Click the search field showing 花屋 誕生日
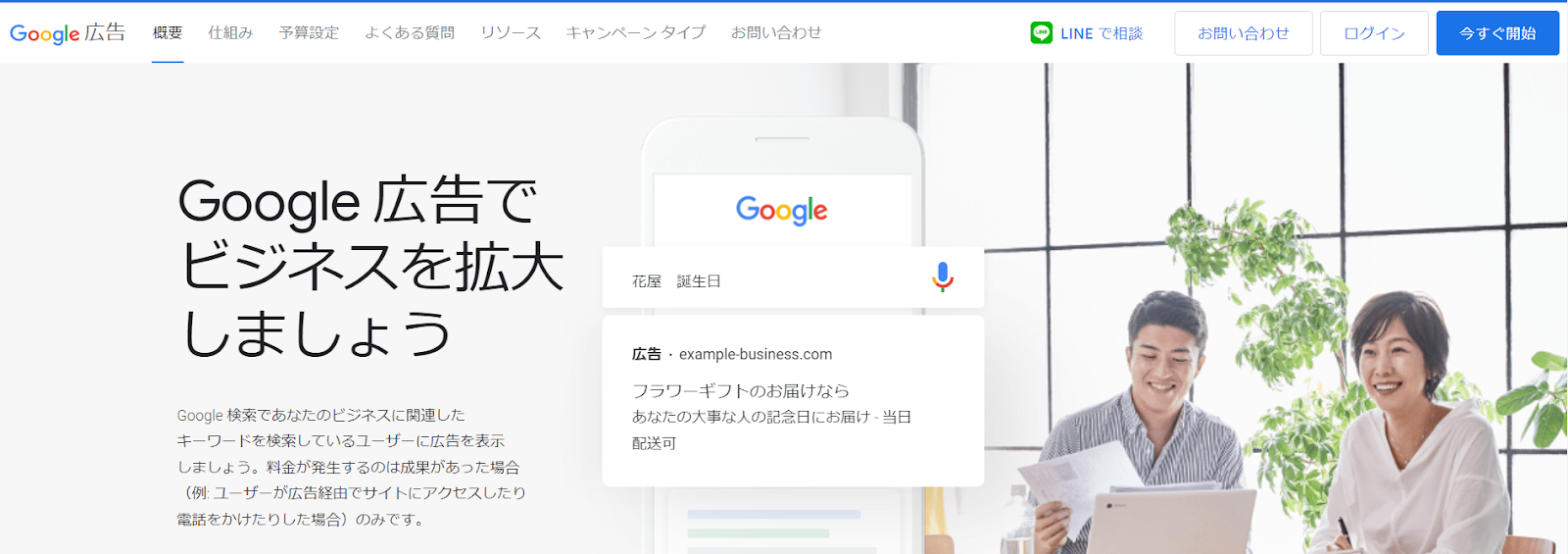Screen dimensions: 1568x554 coord(793,277)
